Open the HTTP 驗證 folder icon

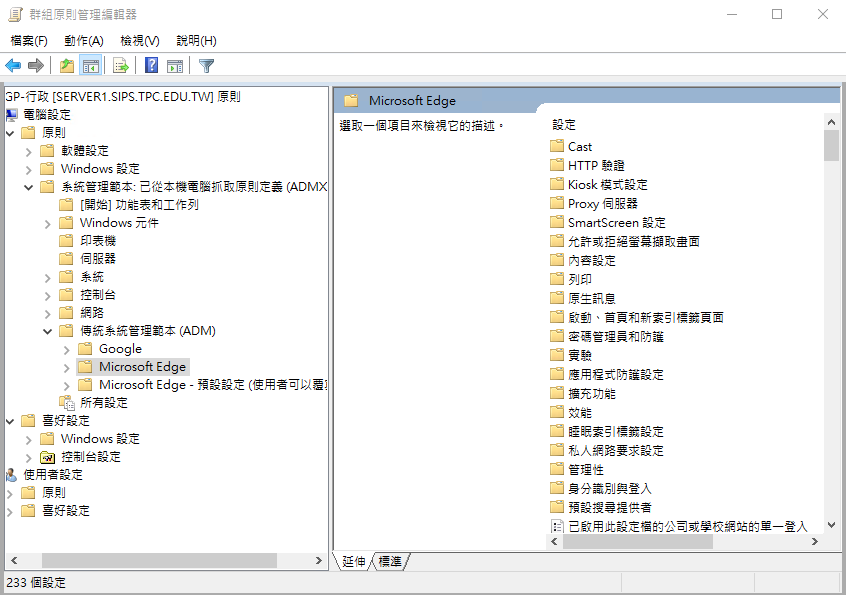coord(557,165)
